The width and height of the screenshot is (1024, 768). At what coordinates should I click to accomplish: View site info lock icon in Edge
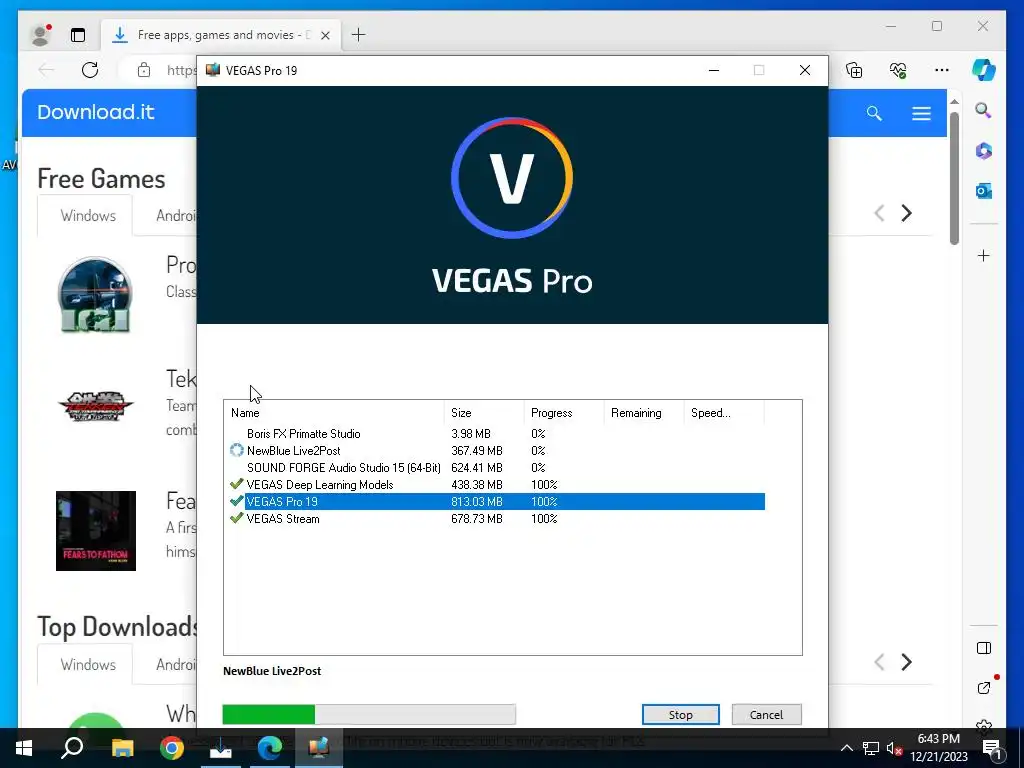144,70
